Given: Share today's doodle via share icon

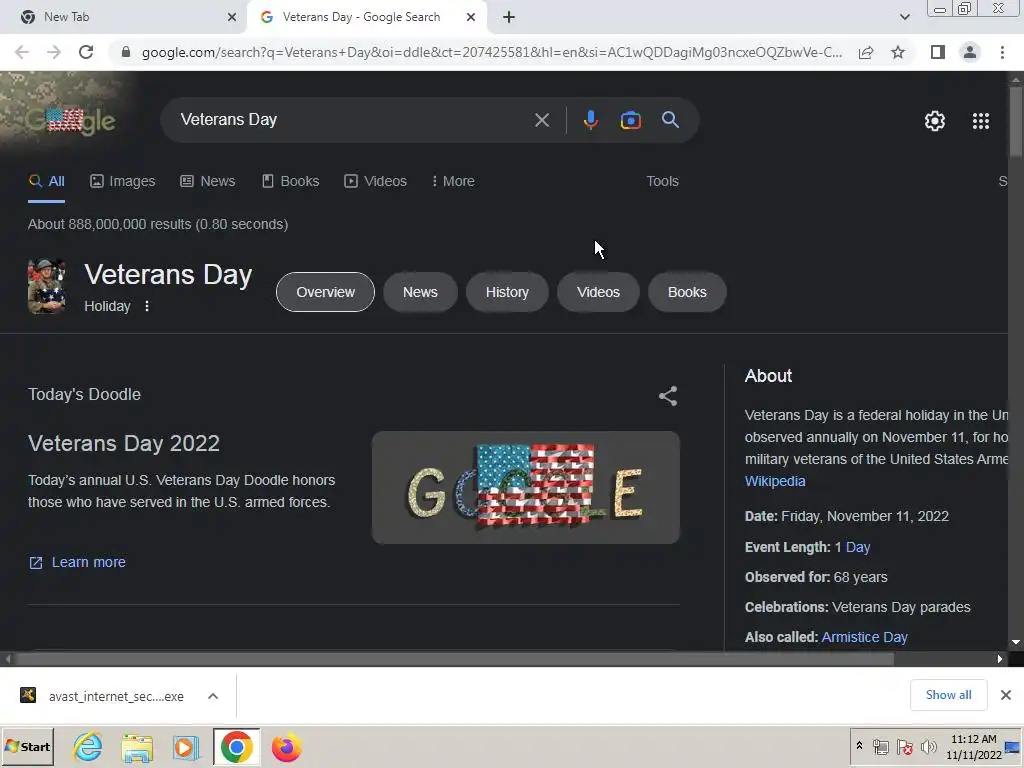Looking at the screenshot, I should pos(667,396).
